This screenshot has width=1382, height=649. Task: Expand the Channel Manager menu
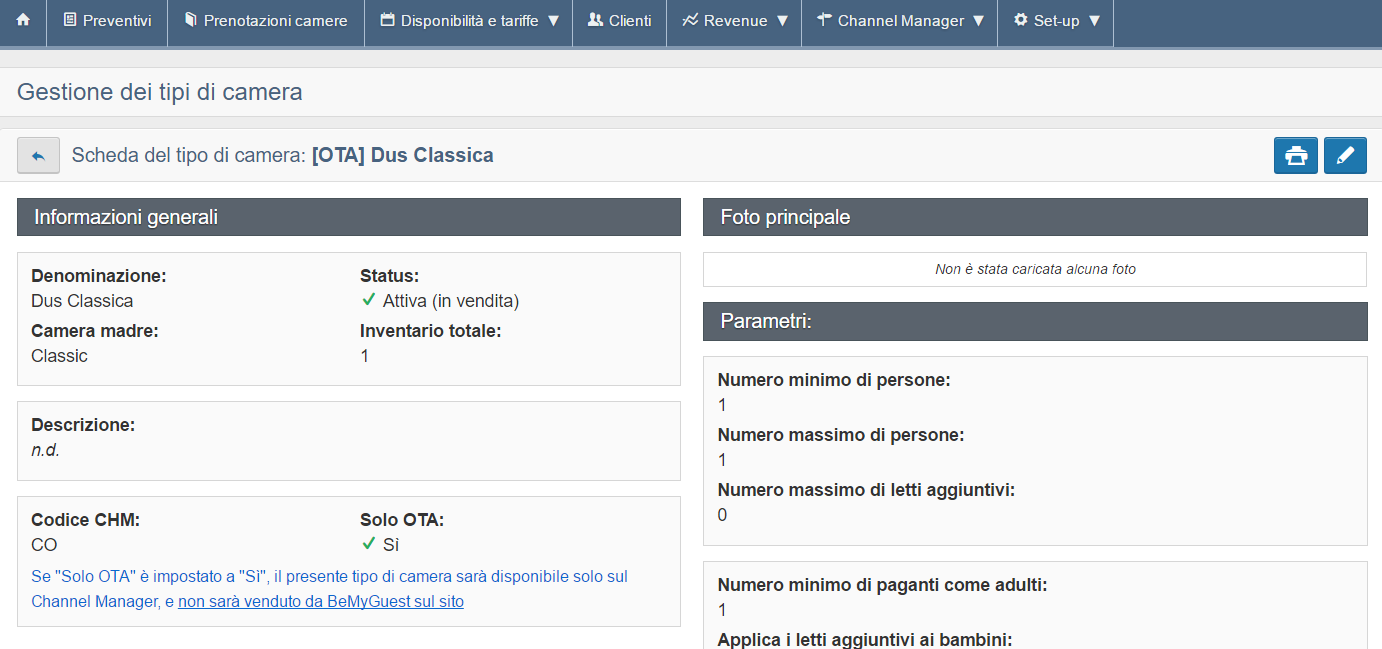[x=978, y=21]
